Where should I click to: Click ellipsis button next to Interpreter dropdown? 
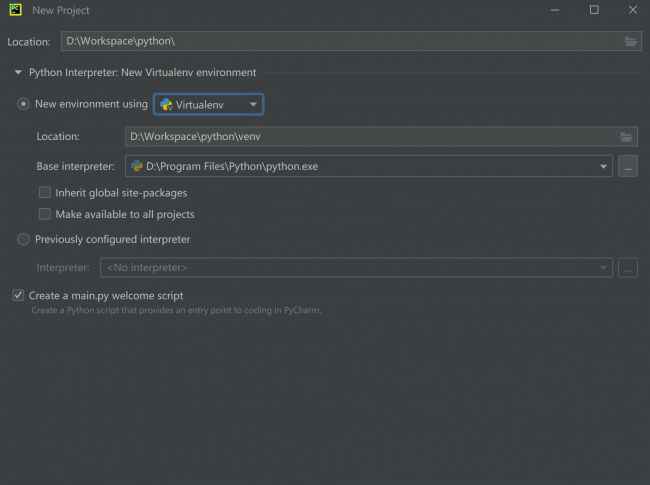(x=628, y=267)
